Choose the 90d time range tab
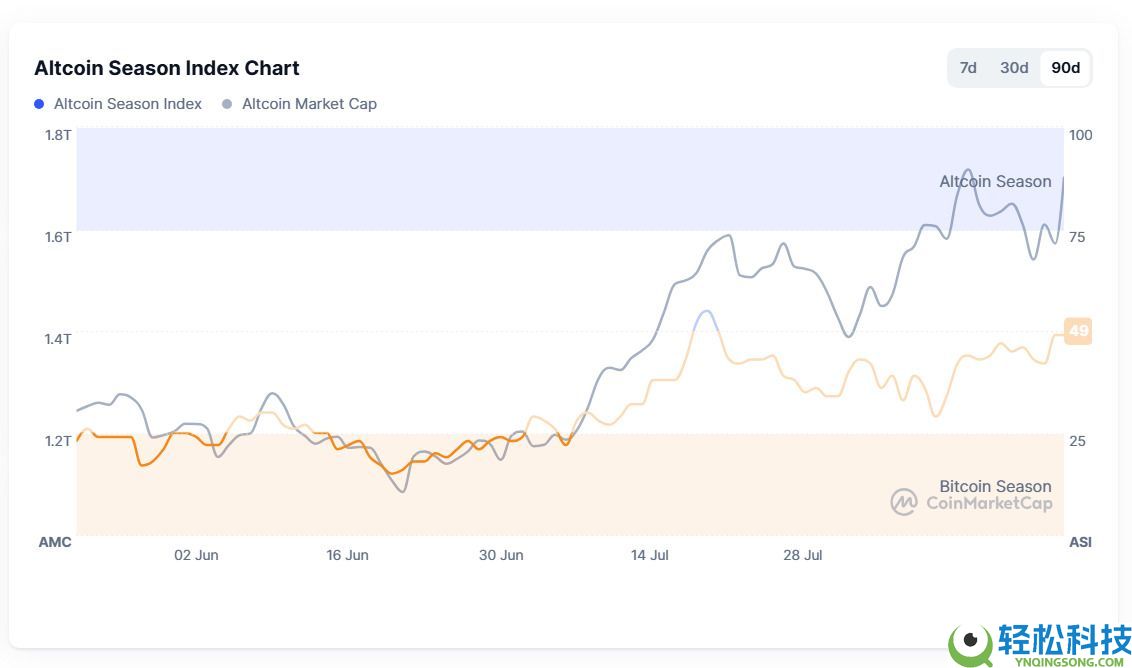The height and width of the screenshot is (668, 1132). 1066,68
